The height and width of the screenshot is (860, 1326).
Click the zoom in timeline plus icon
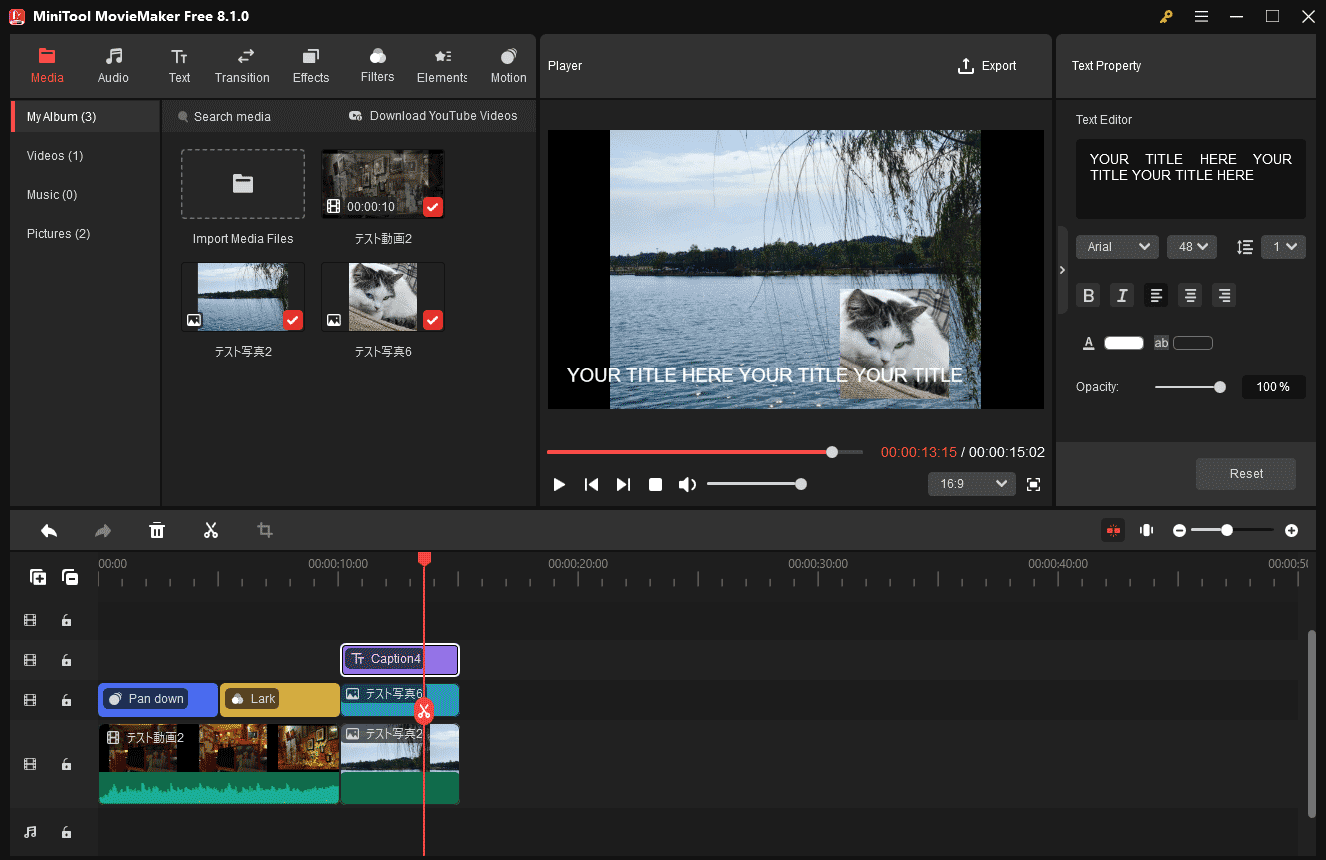click(x=1291, y=530)
